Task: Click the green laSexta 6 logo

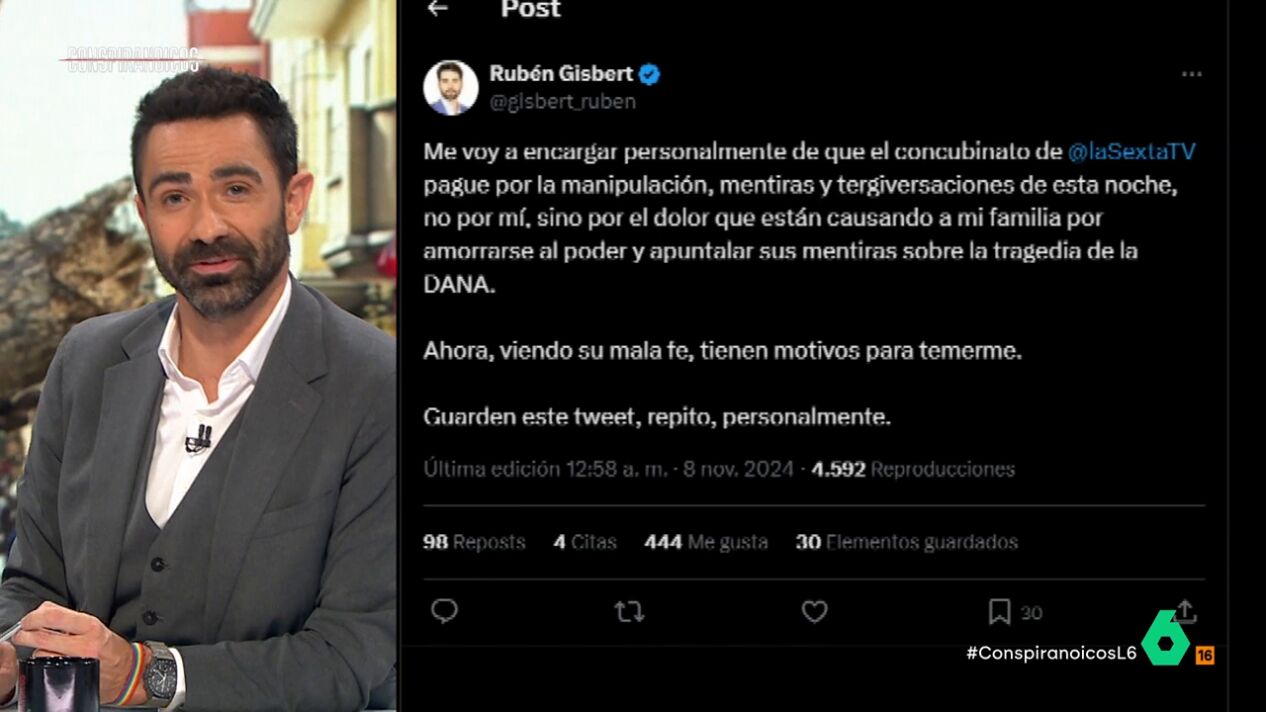Action: click(x=1166, y=638)
